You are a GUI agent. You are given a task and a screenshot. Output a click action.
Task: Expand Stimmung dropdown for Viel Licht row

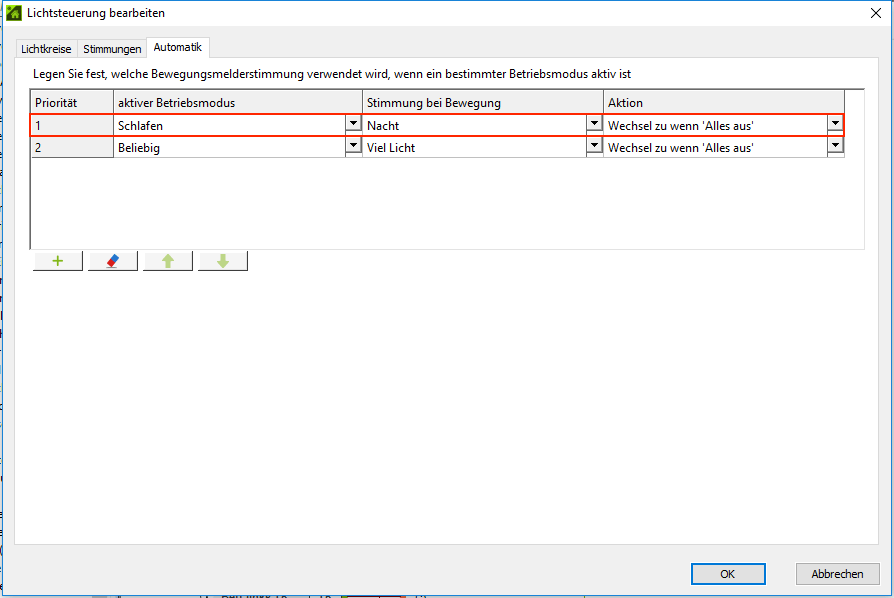[594, 146]
